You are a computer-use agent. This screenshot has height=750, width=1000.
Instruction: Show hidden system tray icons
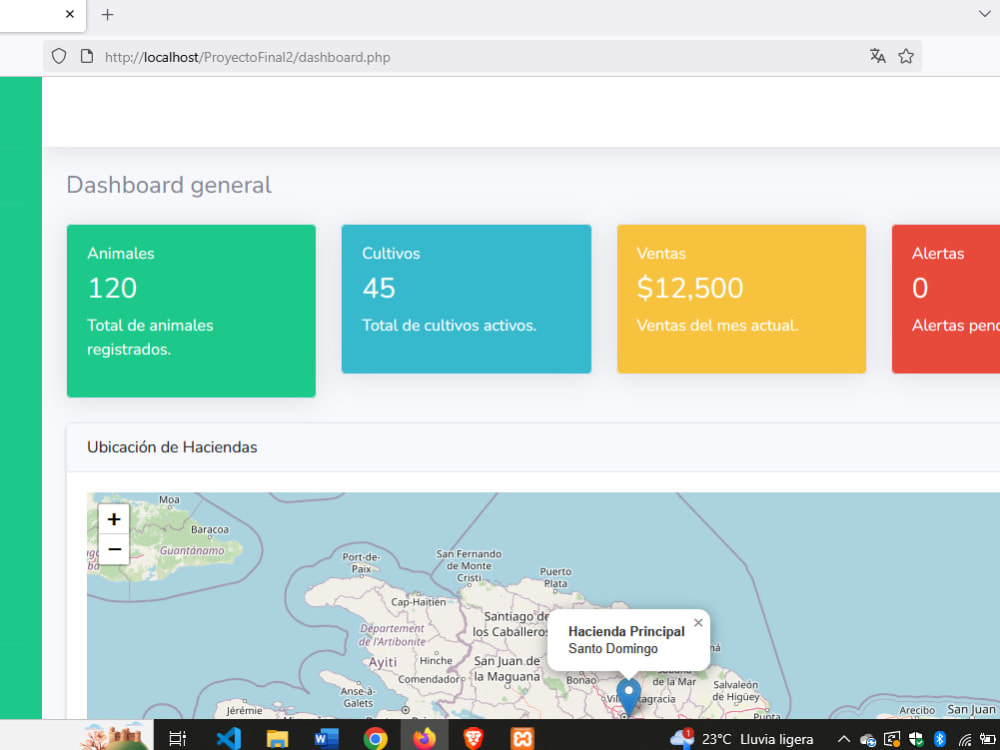pos(843,739)
